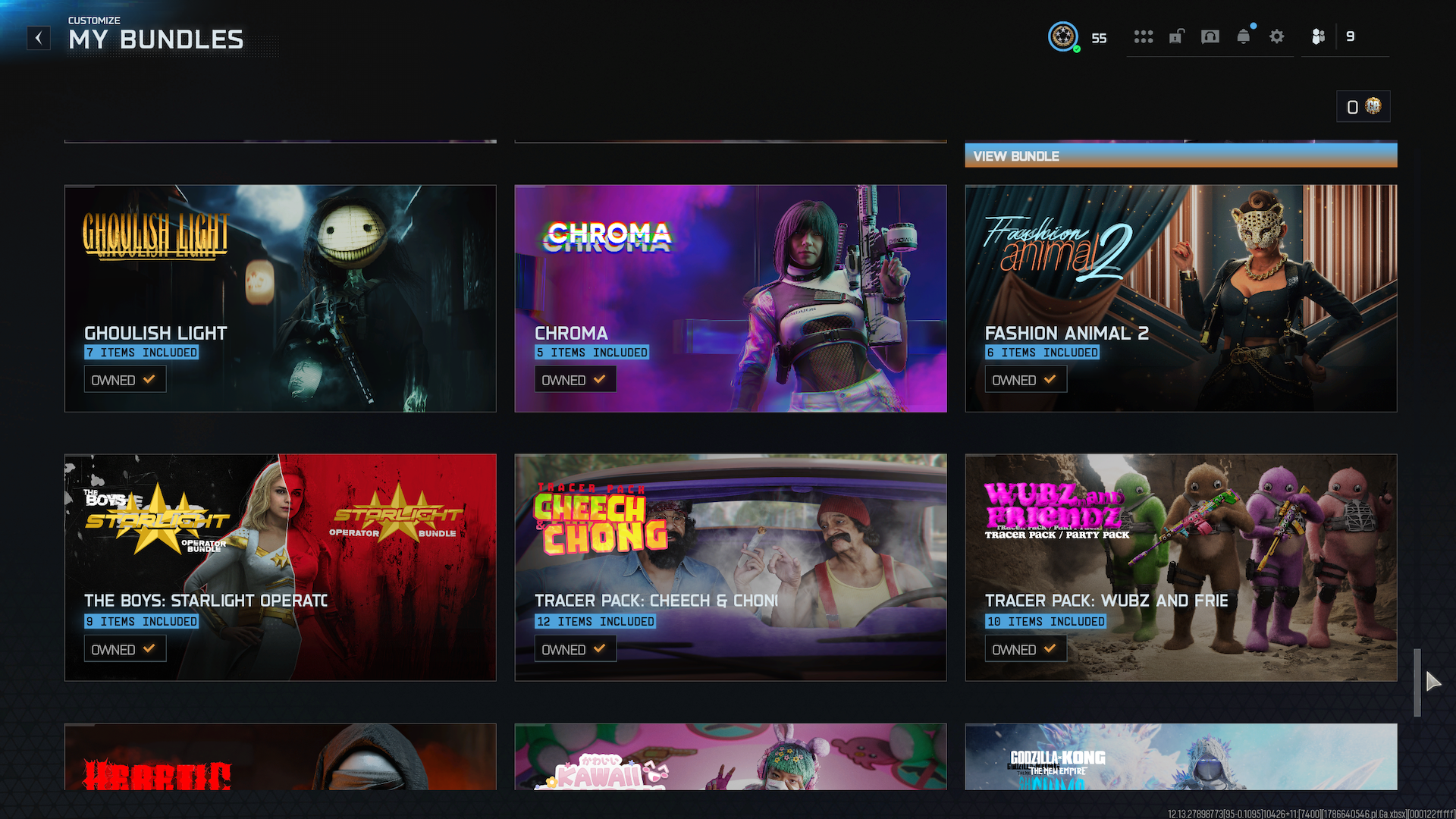Open the Tracer Pack: Cheech & Chong bundle

click(731, 568)
